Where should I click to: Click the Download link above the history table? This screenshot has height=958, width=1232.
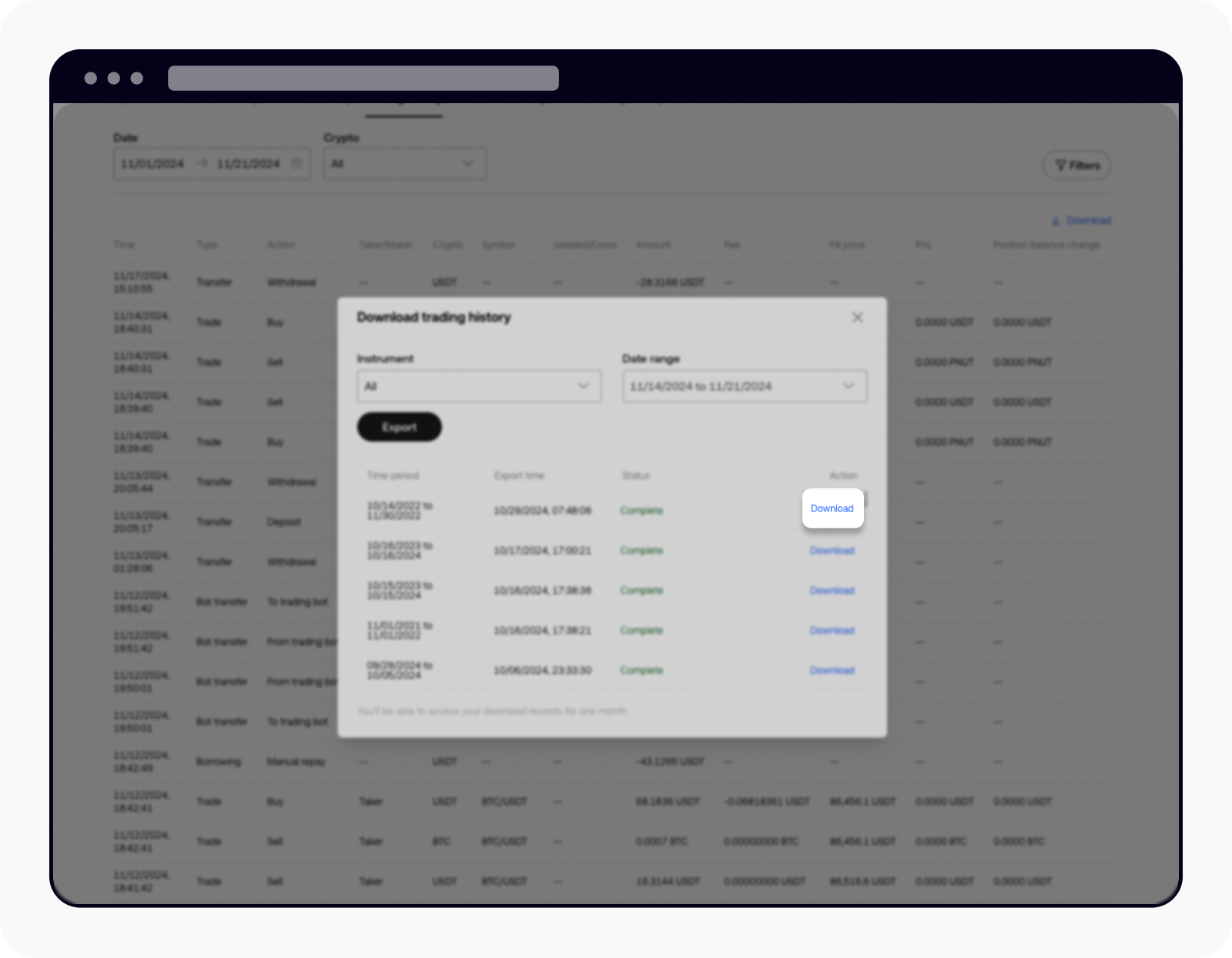click(x=1081, y=221)
